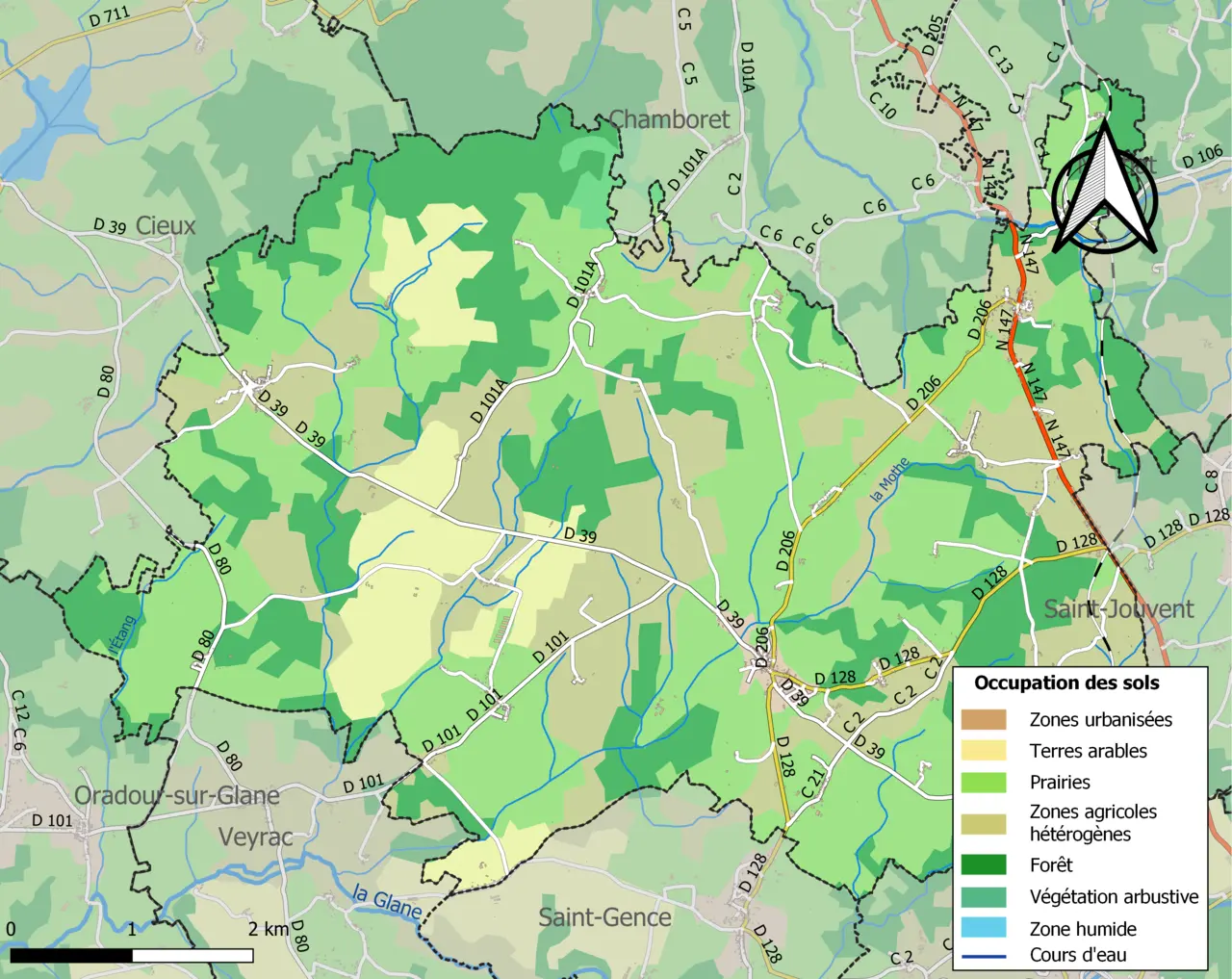Click the Saint-Gence town label
Viewport: 1232px width, 979px height.
point(604,917)
